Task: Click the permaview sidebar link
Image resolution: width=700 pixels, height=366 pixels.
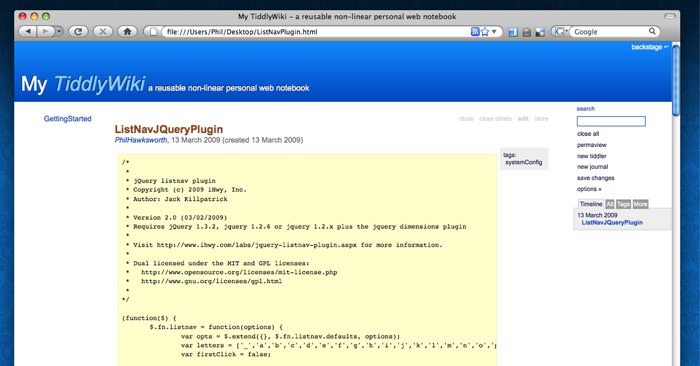Action: click(592, 145)
